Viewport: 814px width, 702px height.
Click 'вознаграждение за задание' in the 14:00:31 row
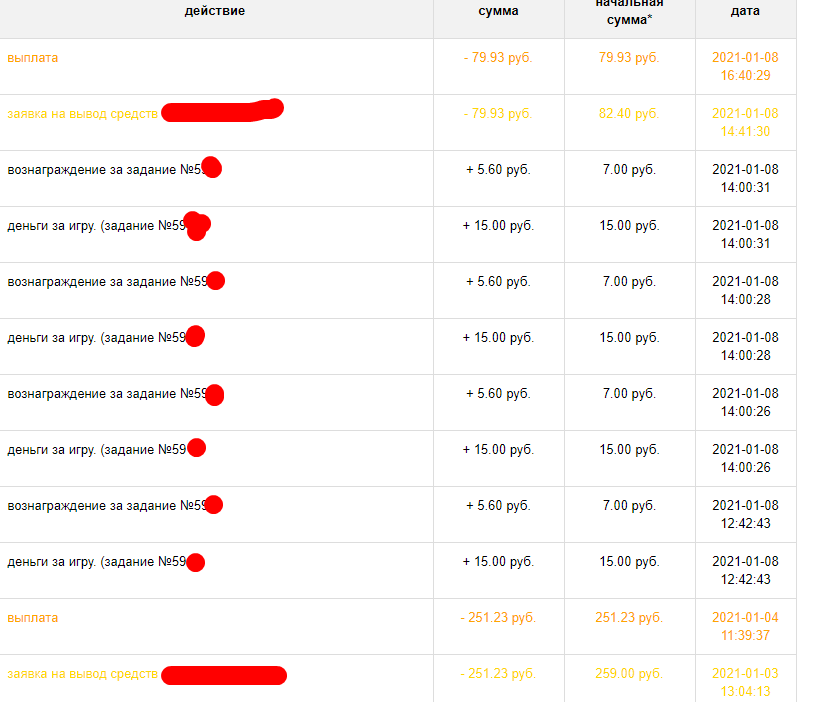(92, 170)
